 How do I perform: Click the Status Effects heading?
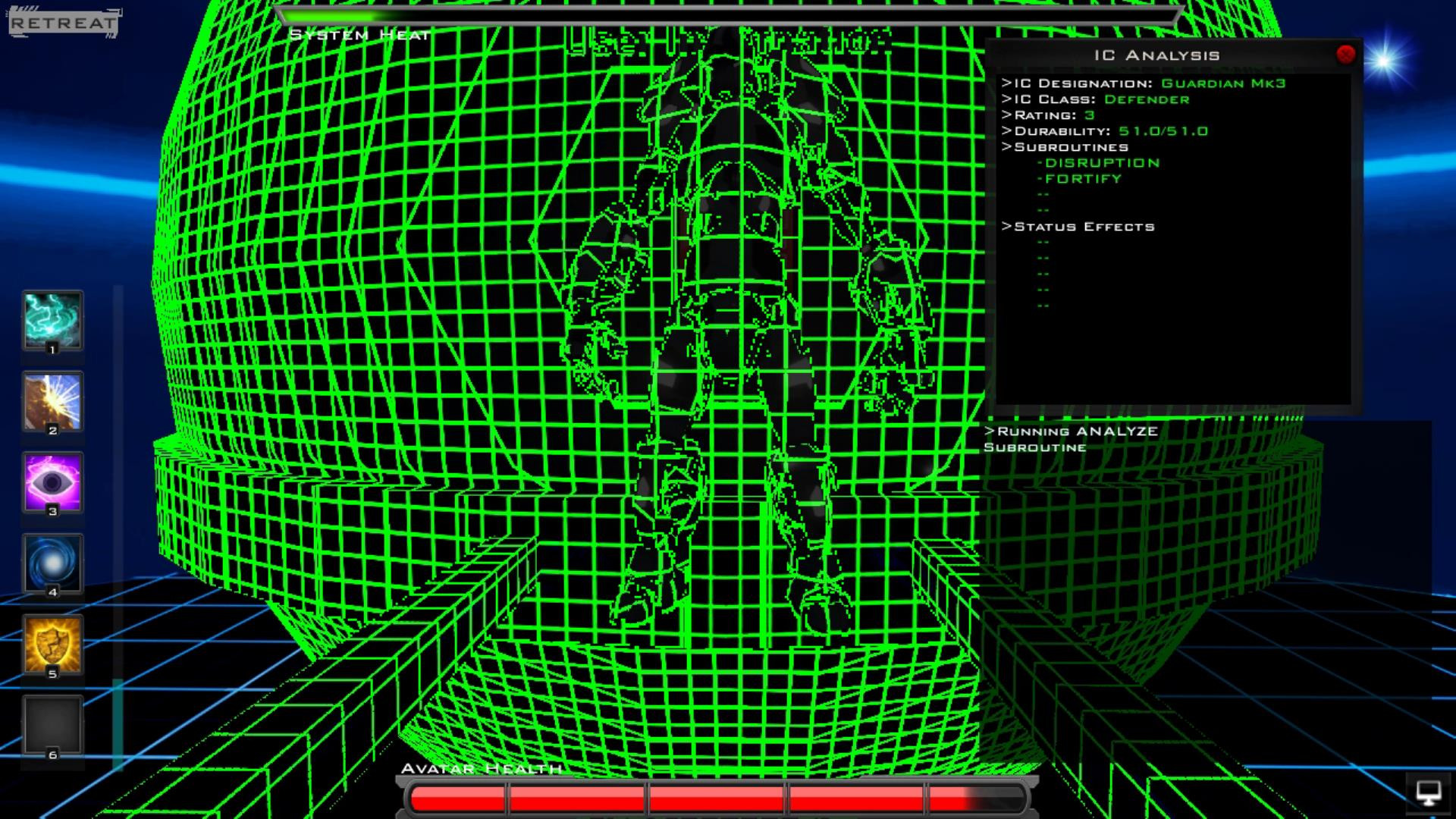[x=1078, y=227]
